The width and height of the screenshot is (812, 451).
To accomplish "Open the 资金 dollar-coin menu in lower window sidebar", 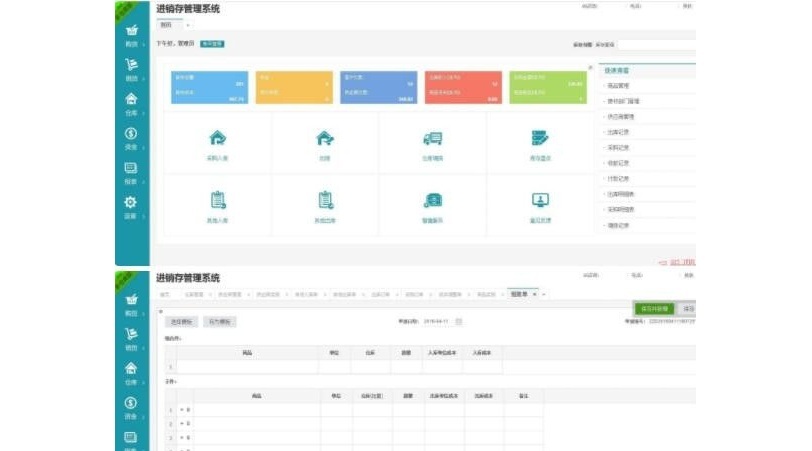I will tap(132, 408).
